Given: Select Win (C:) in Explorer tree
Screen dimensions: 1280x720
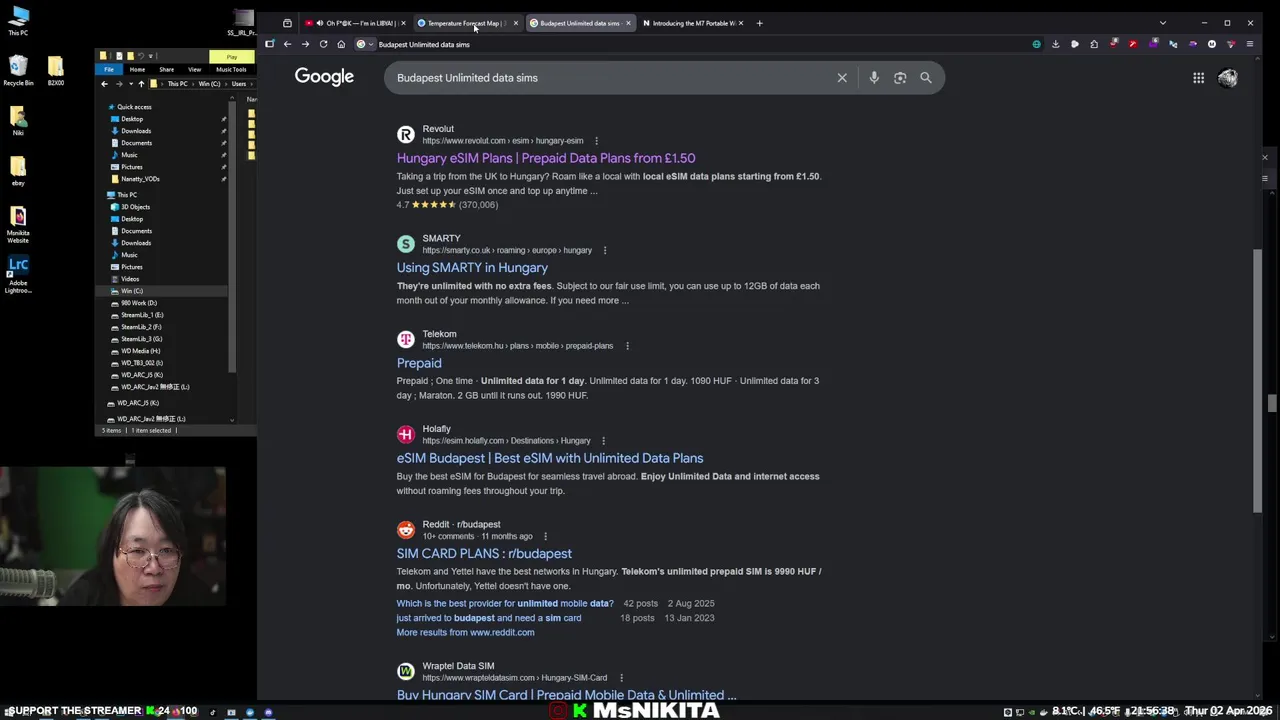Looking at the screenshot, I should [132, 291].
